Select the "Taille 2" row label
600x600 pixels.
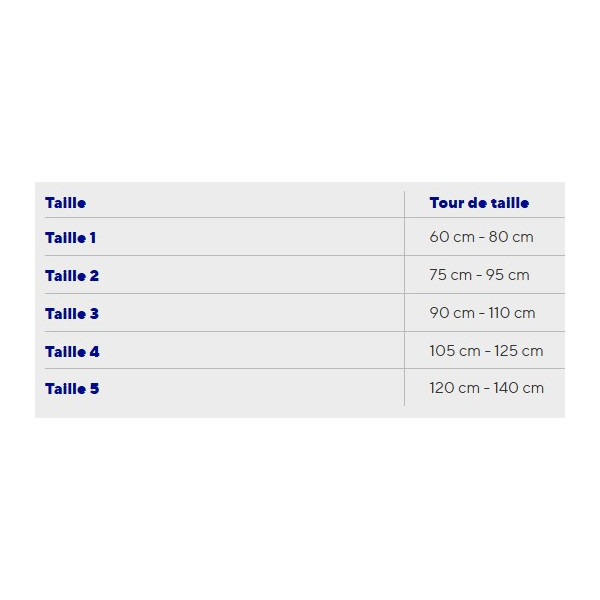tap(72, 276)
